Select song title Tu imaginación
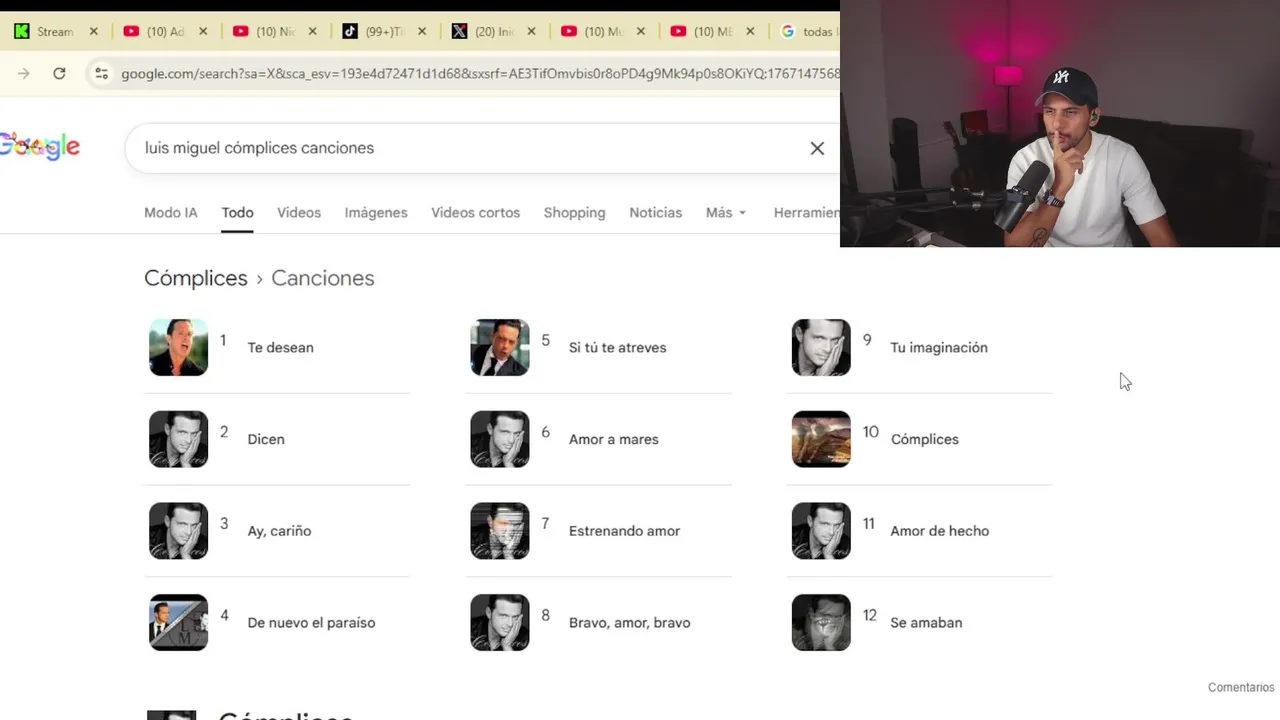 (x=938, y=348)
